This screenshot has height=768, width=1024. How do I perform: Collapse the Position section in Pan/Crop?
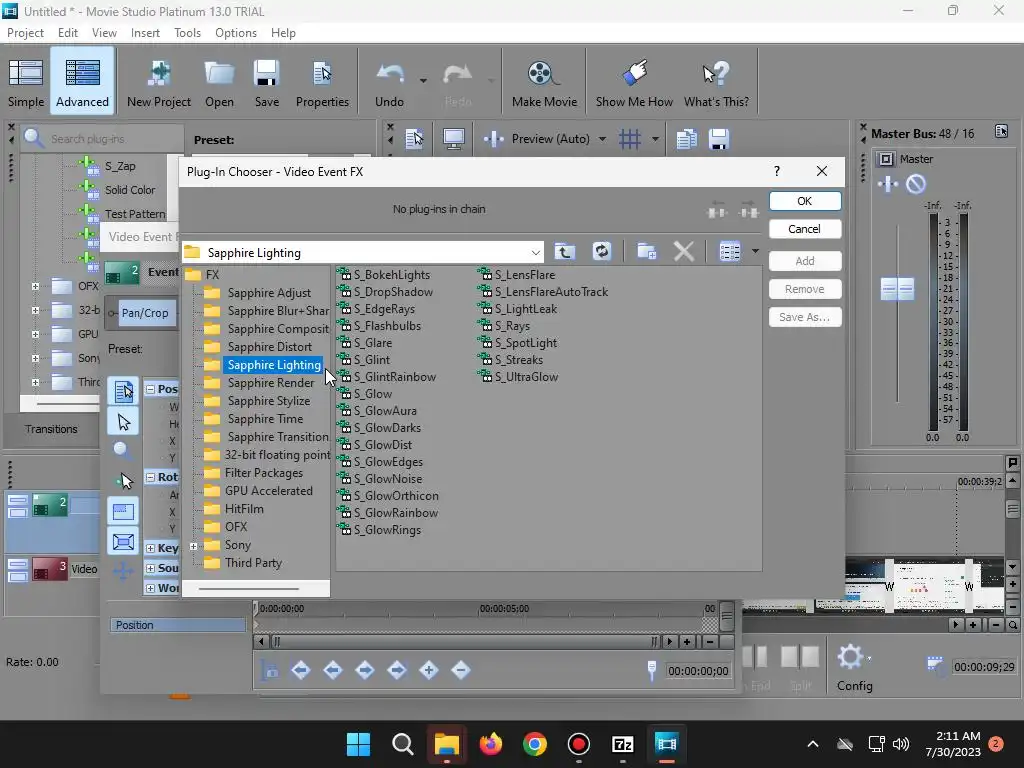[150, 389]
